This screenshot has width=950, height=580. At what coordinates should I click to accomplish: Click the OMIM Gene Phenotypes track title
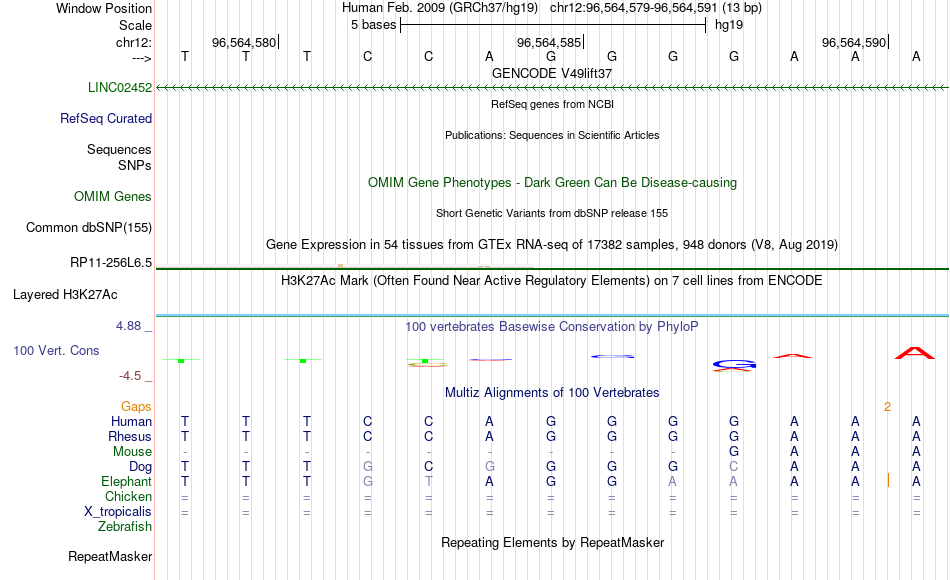(x=553, y=182)
